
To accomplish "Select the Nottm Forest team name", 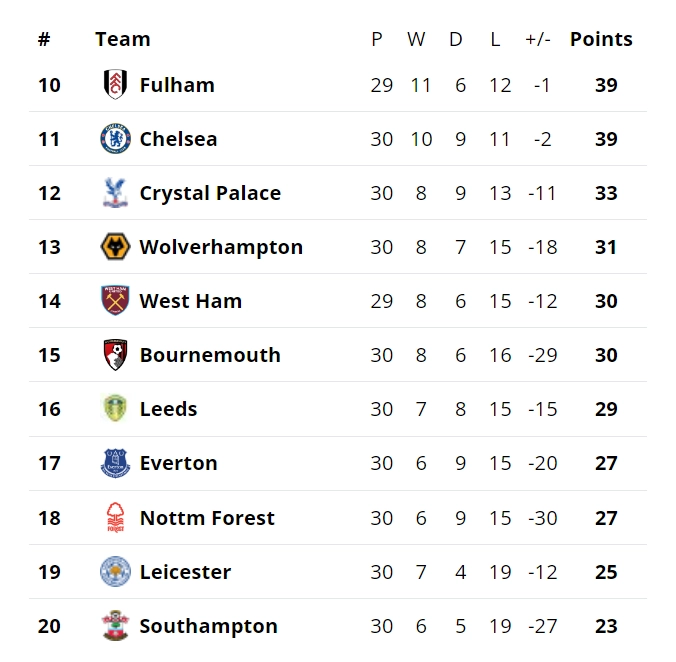I will click(207, 518).
